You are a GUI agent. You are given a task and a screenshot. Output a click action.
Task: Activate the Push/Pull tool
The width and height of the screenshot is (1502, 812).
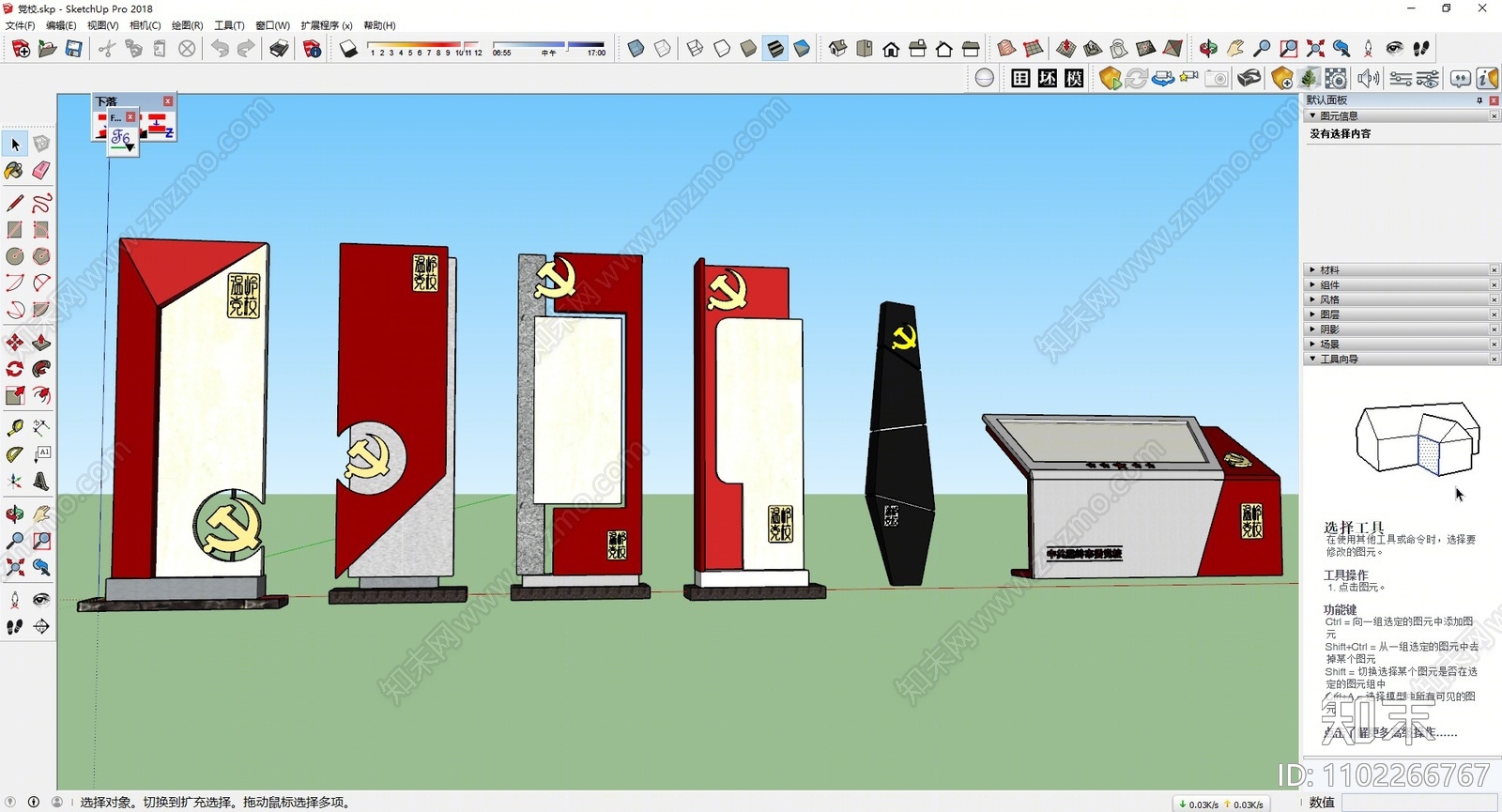pos(41,343)
